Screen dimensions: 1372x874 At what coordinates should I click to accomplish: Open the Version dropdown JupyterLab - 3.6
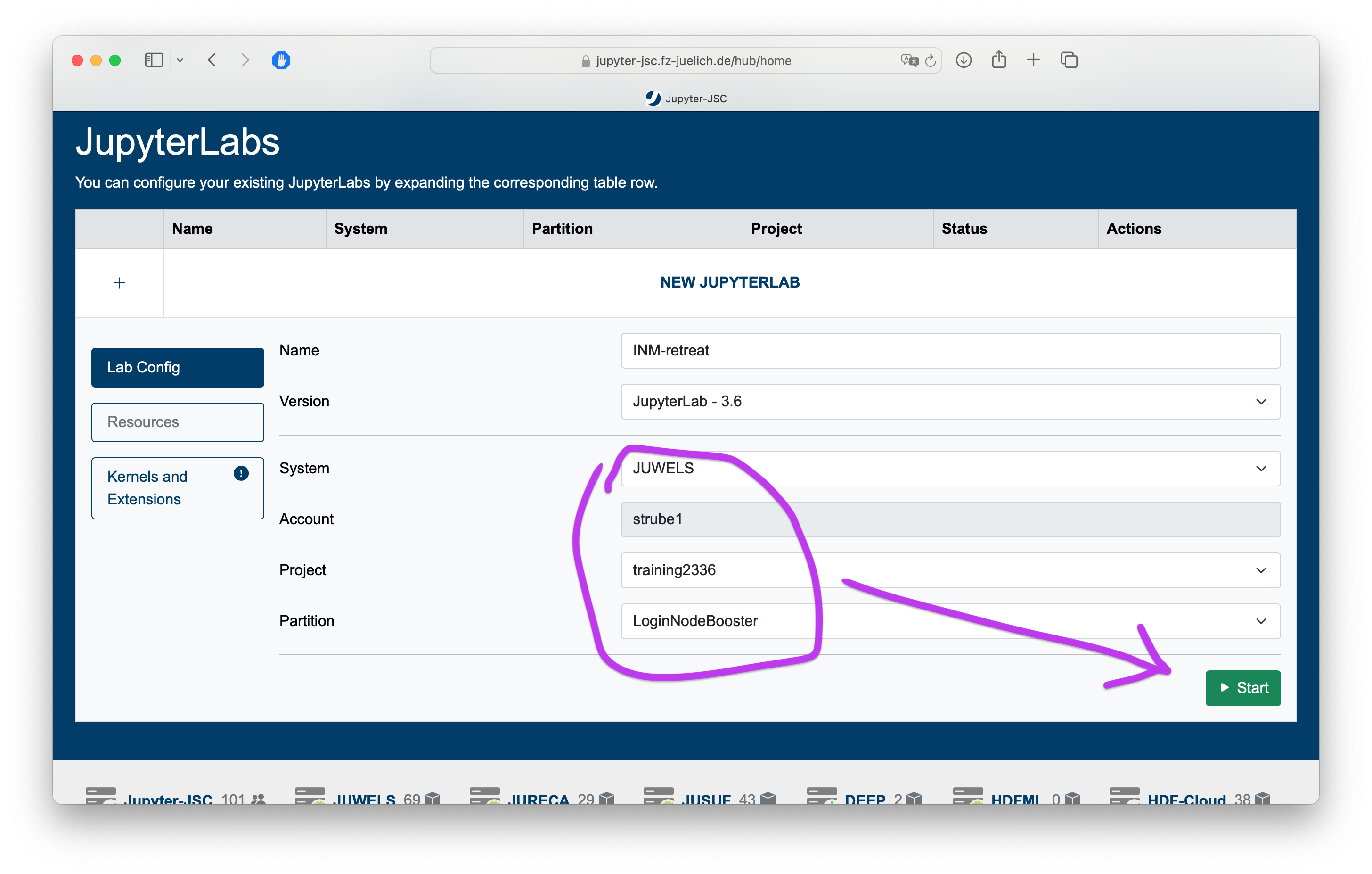pos(950,401)
